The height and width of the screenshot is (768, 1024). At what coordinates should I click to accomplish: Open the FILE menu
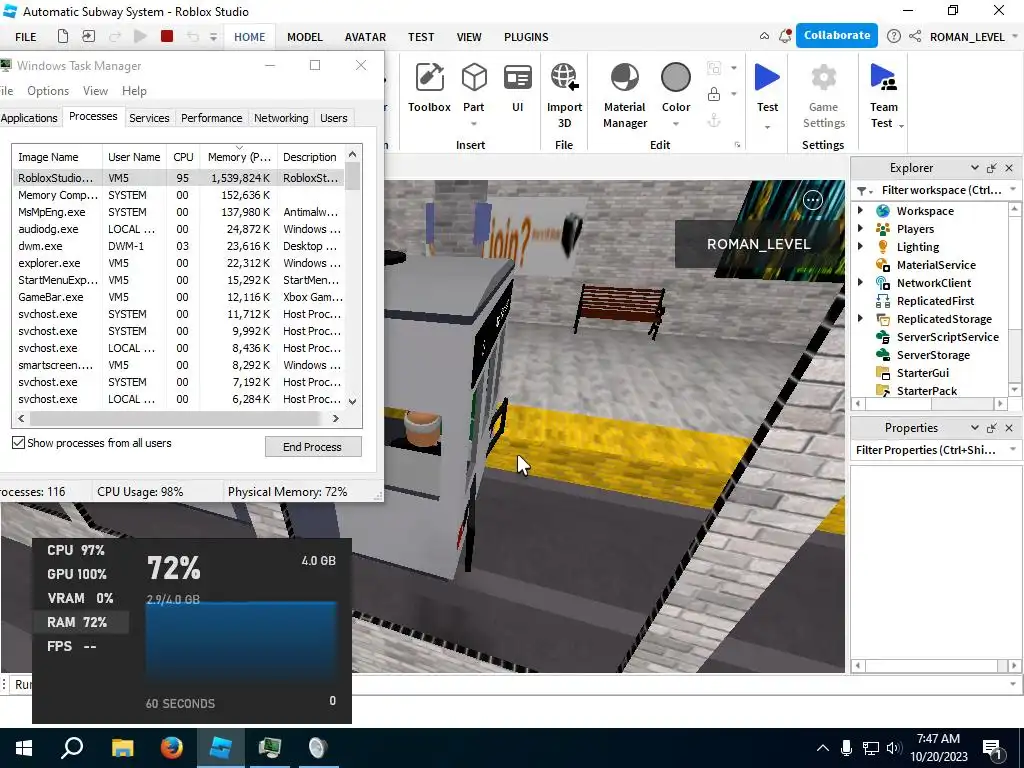[x=25, y=37]
